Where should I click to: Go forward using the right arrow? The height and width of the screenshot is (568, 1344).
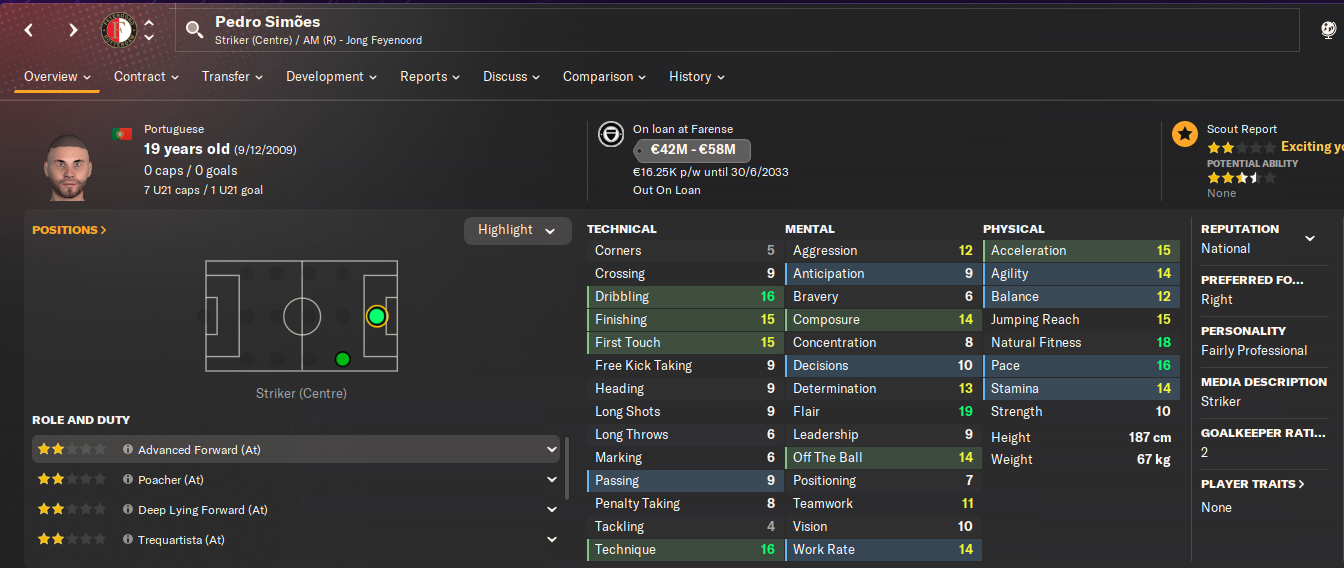73,30
